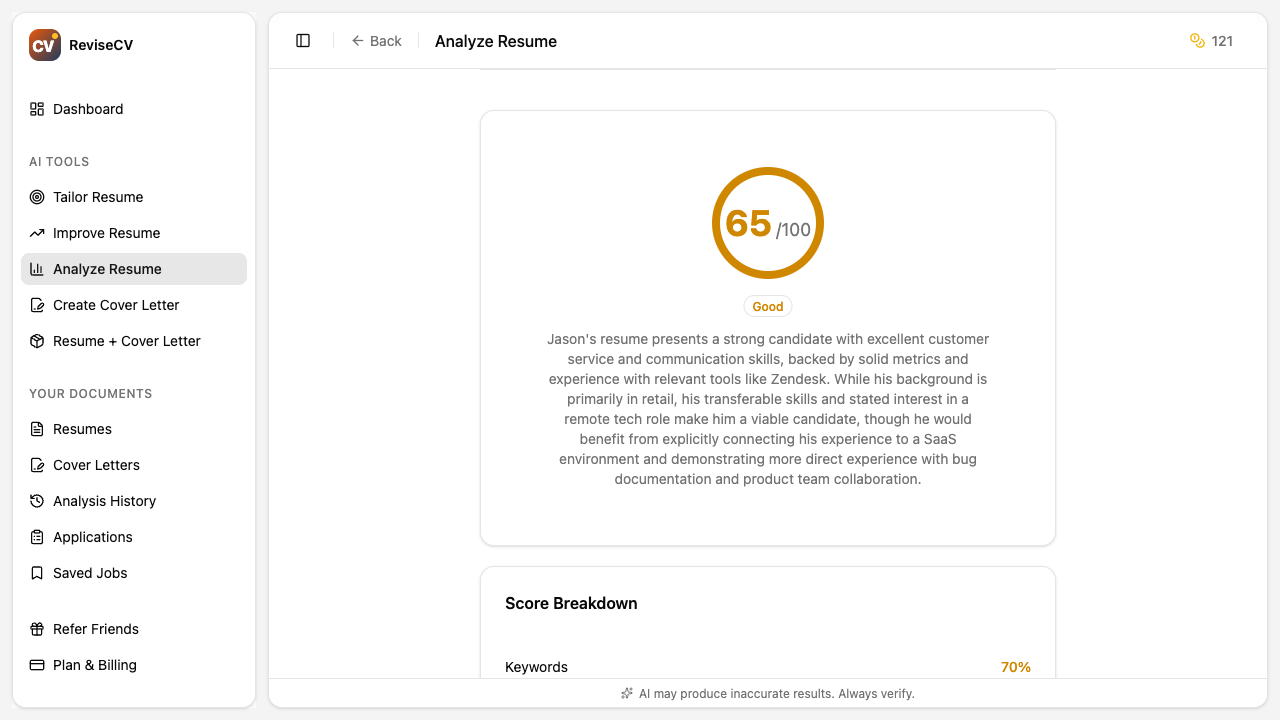
Task: Select the Tailor Resume tool icon
Action: 37,197
